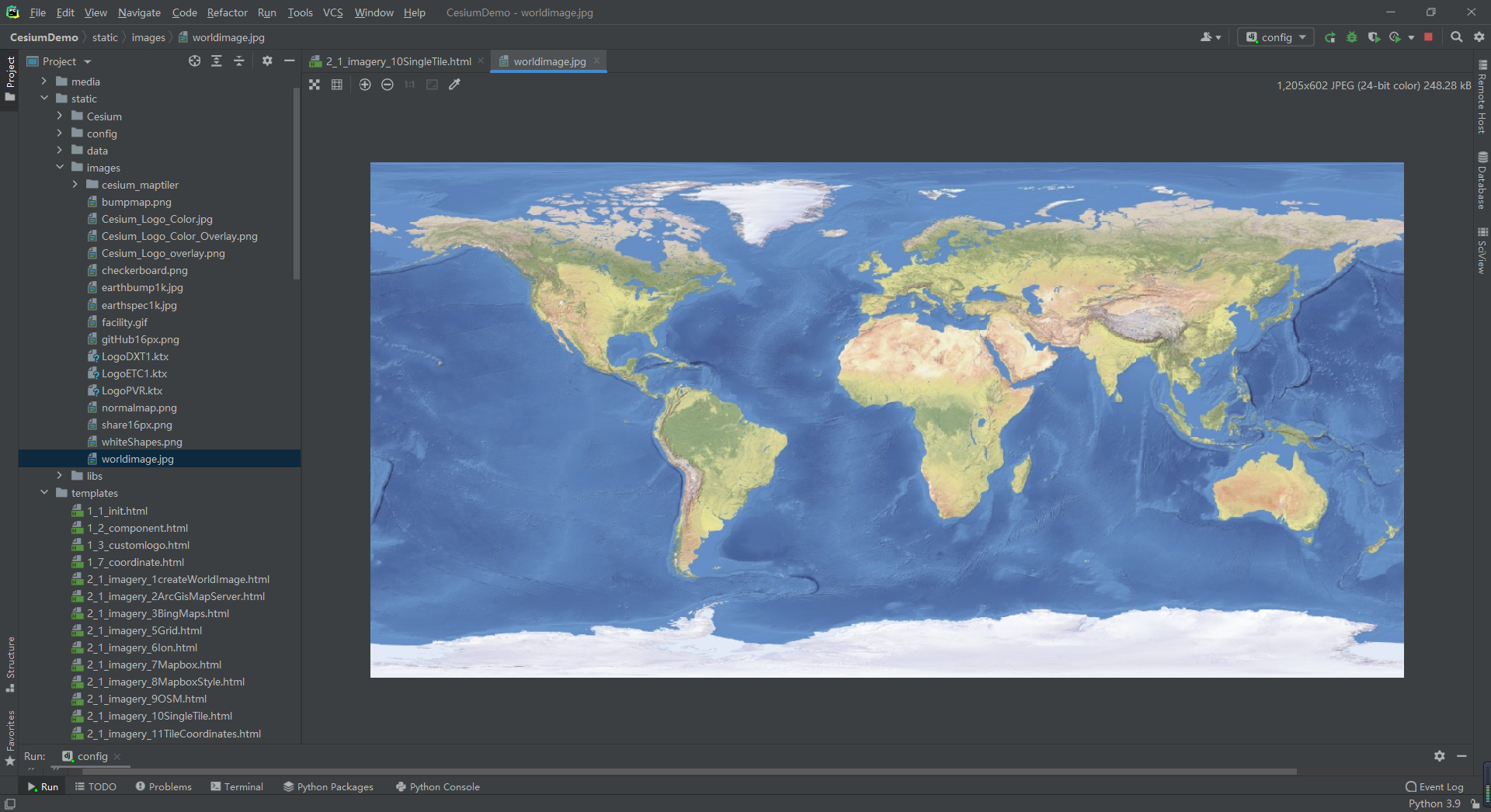Select bumpmap.png in the file tree
The height and width of the screenshot is (812, 1491).
[136, 202]
